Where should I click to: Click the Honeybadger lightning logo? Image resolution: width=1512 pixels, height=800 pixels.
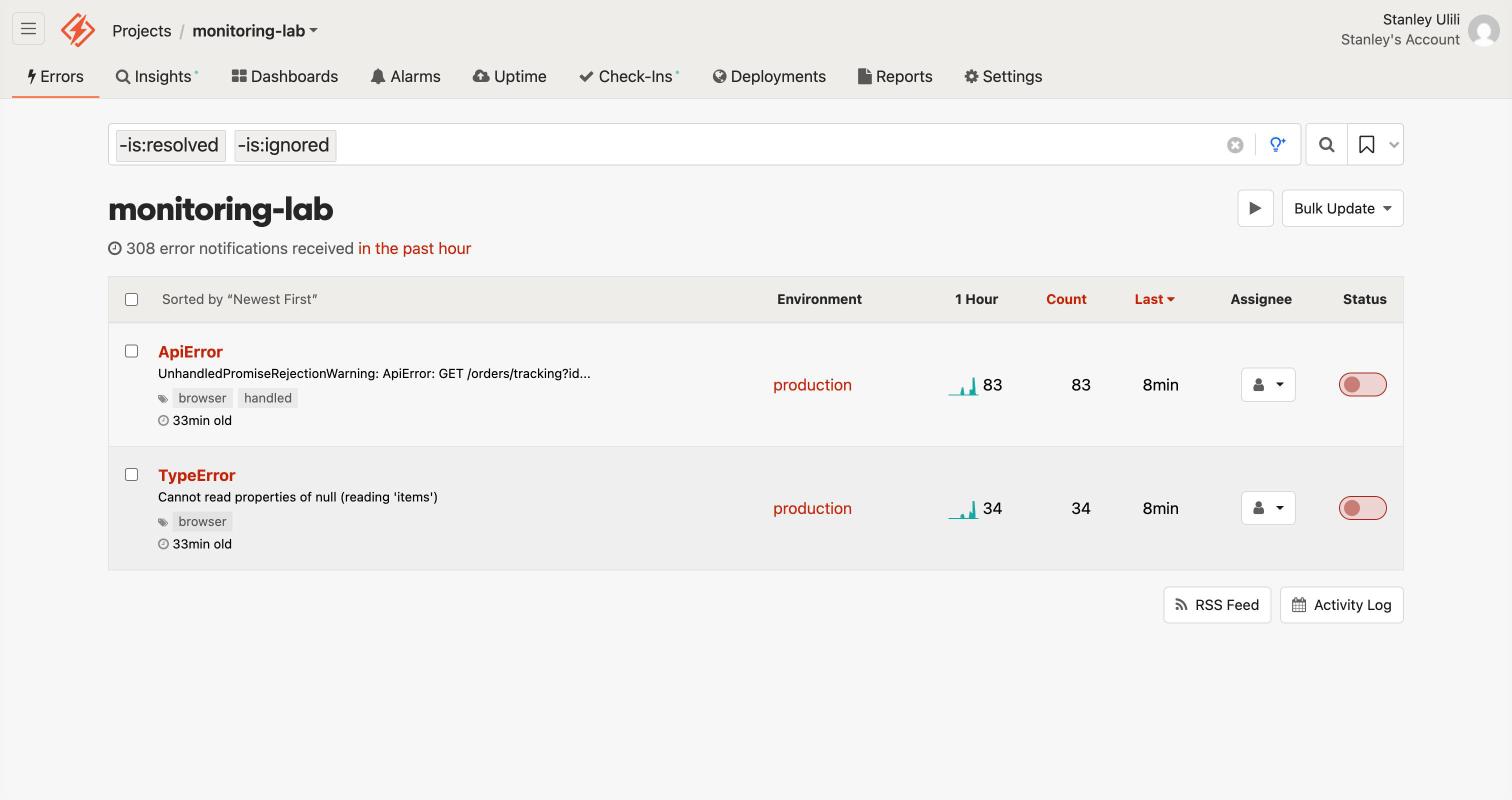78,30
